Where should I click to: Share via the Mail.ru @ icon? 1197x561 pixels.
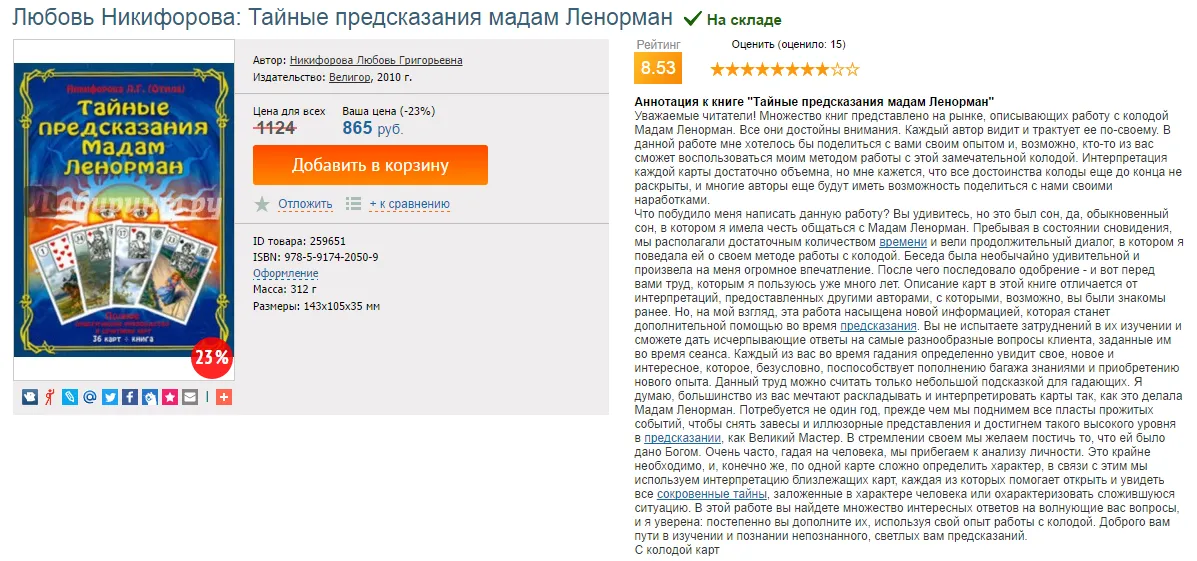(89, 397)
